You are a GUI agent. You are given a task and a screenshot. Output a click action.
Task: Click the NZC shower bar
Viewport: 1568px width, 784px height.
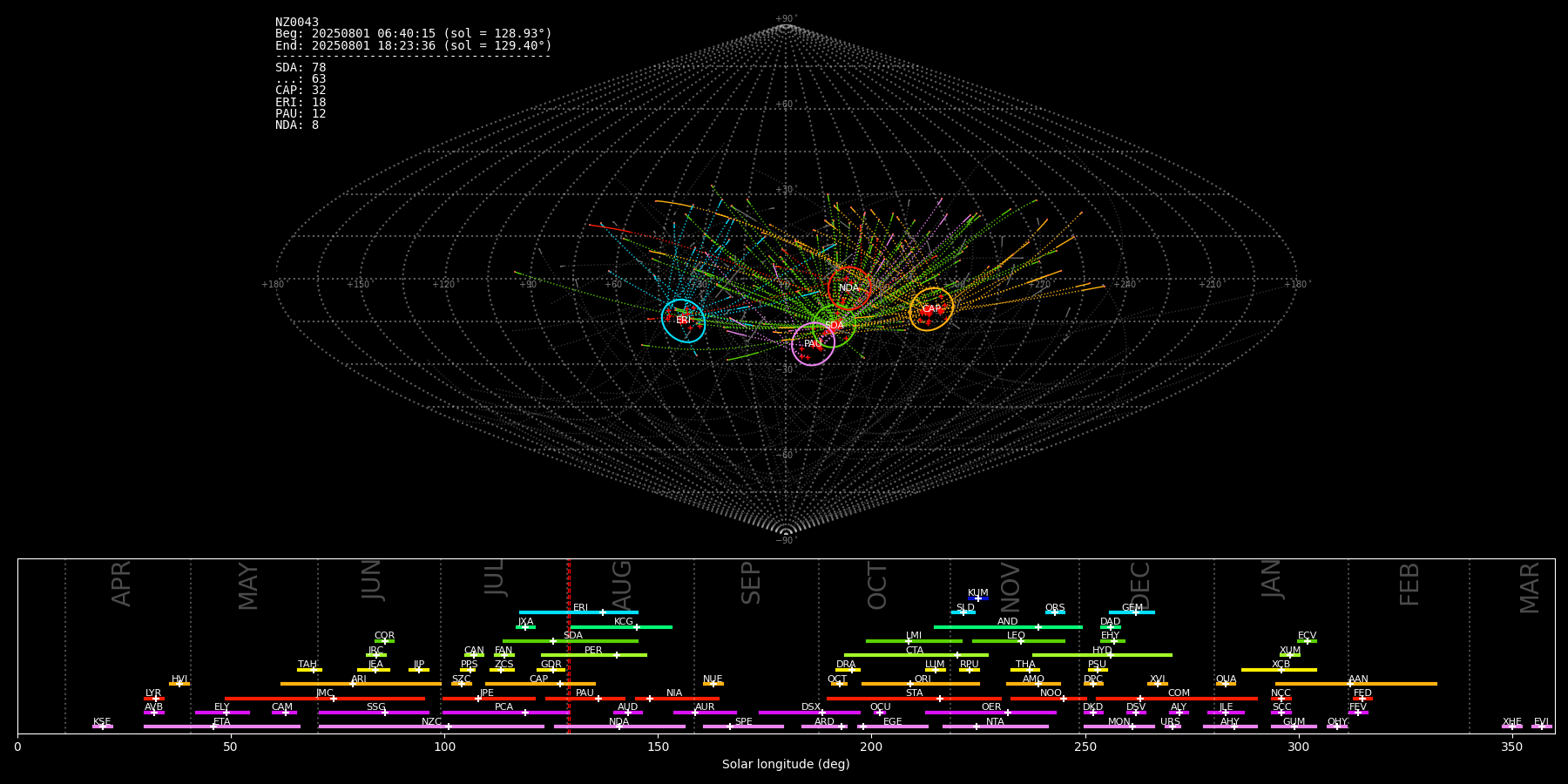point(431,727)
